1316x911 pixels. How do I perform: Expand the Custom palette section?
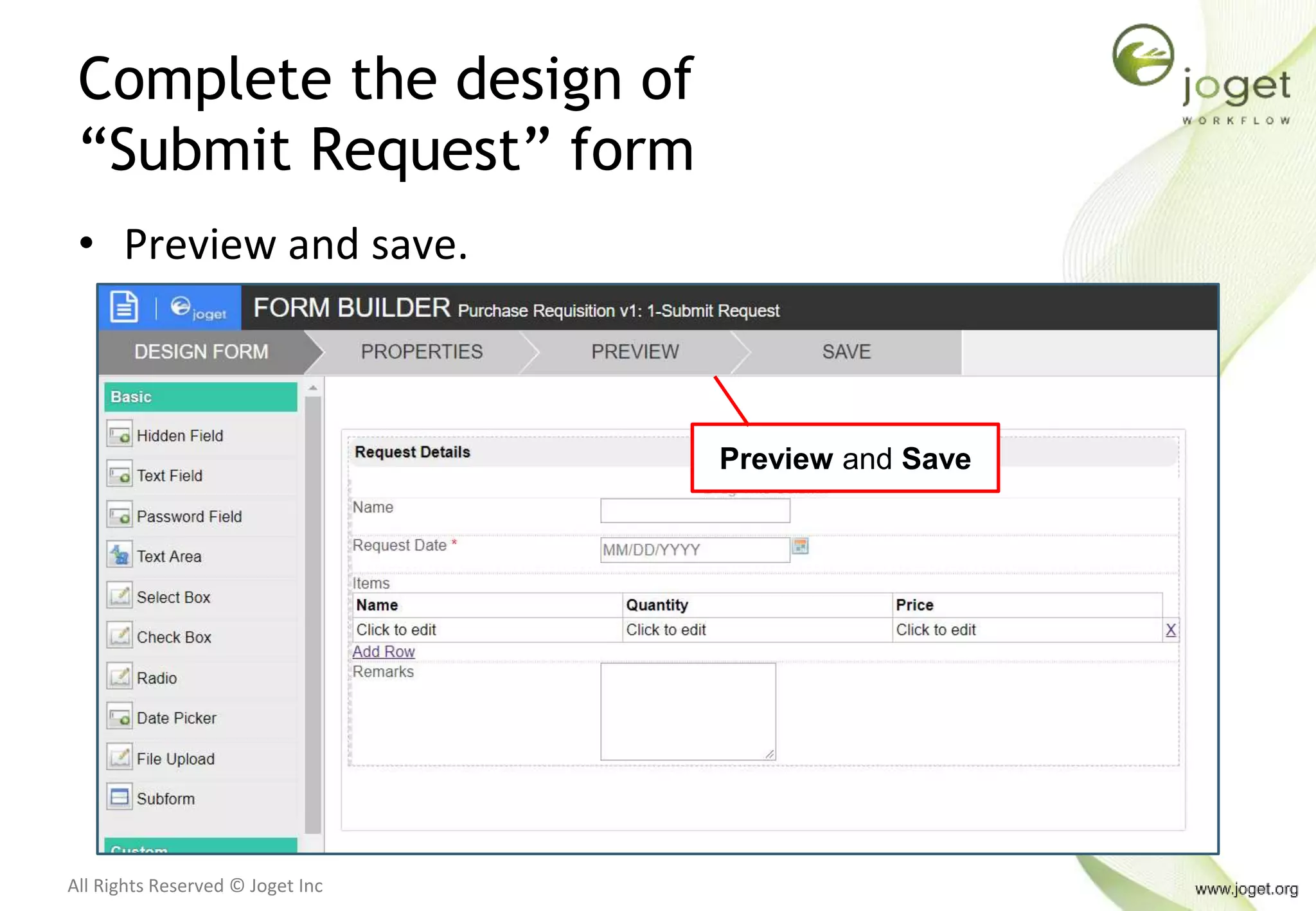pos(200,845)
